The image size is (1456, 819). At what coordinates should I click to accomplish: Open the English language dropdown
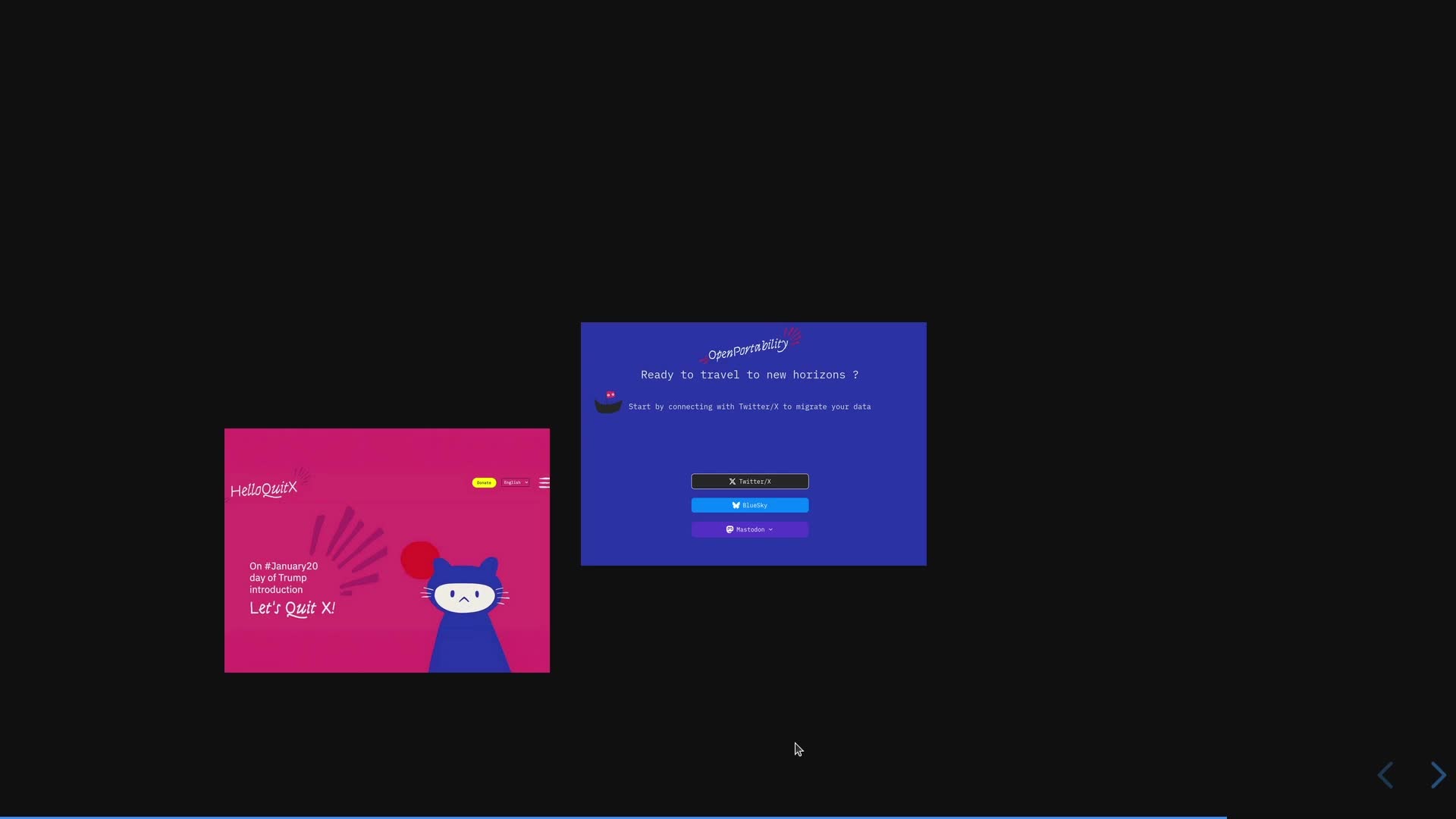pos(516,482)
